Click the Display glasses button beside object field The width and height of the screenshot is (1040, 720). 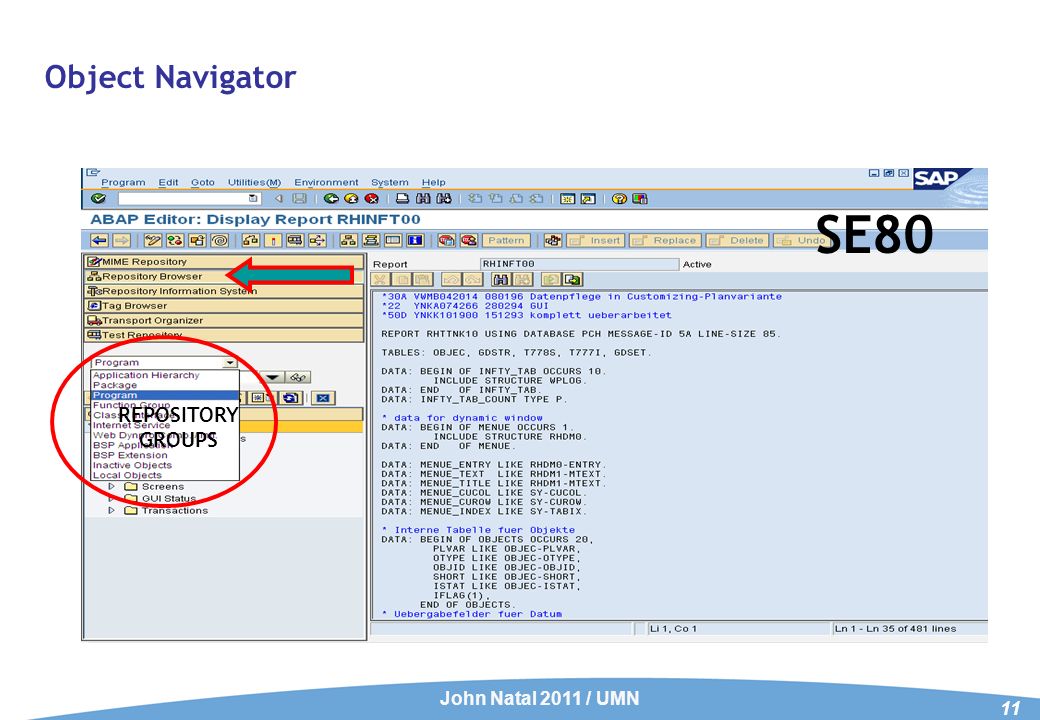click(x=298, y=377)
